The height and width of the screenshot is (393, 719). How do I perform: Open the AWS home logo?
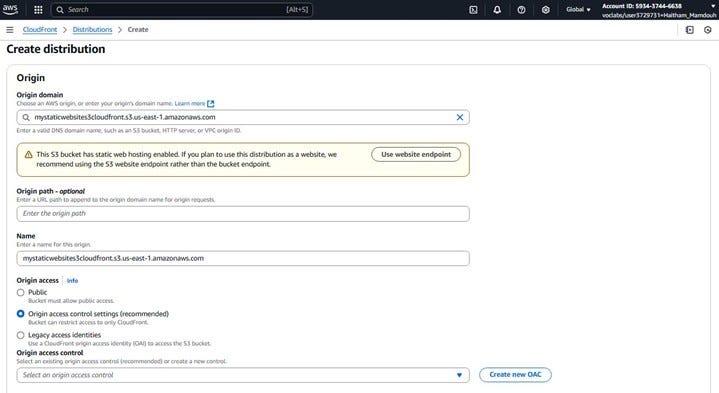tap(10, 9)
